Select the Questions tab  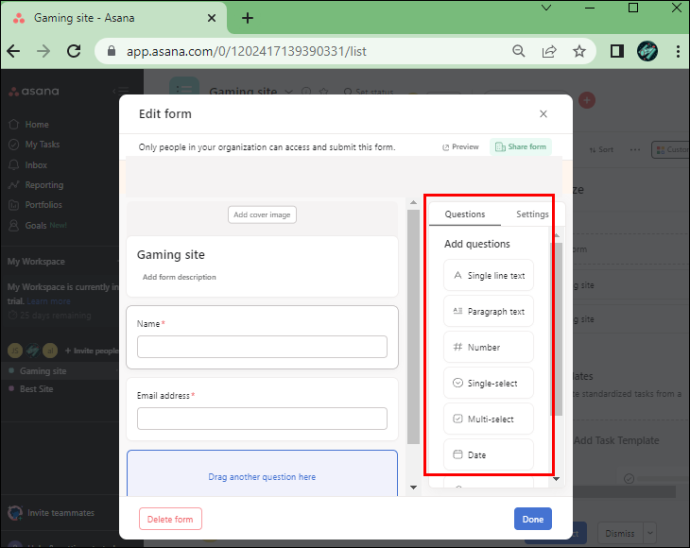465,214
